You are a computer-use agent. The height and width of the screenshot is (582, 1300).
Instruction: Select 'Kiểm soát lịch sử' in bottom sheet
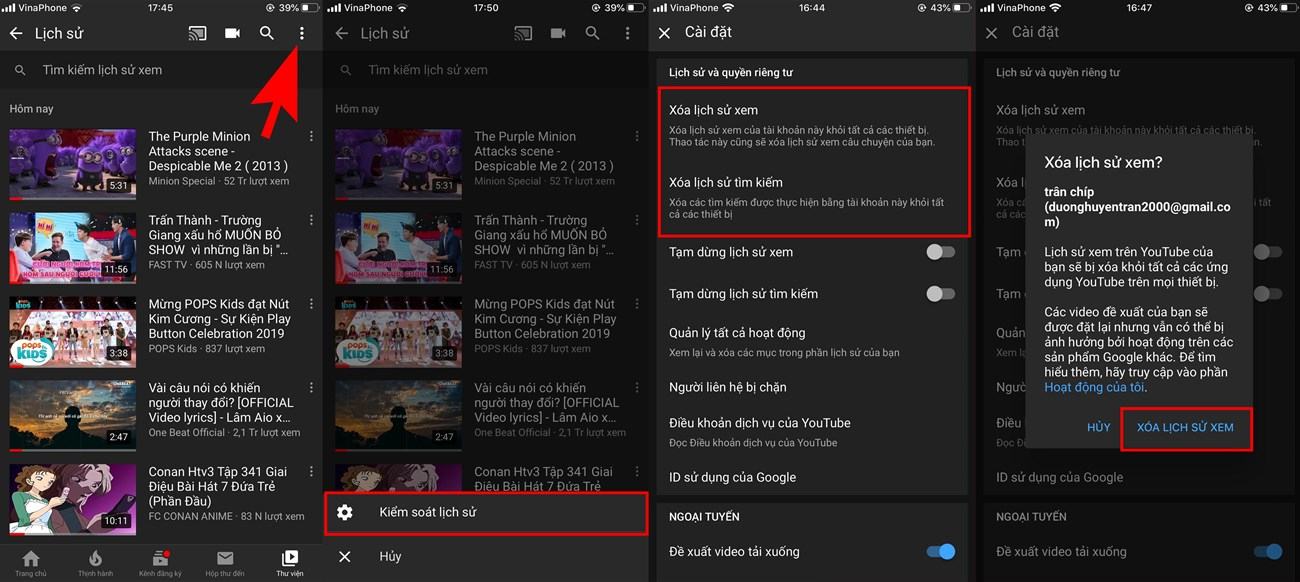(x=486, y=512)
